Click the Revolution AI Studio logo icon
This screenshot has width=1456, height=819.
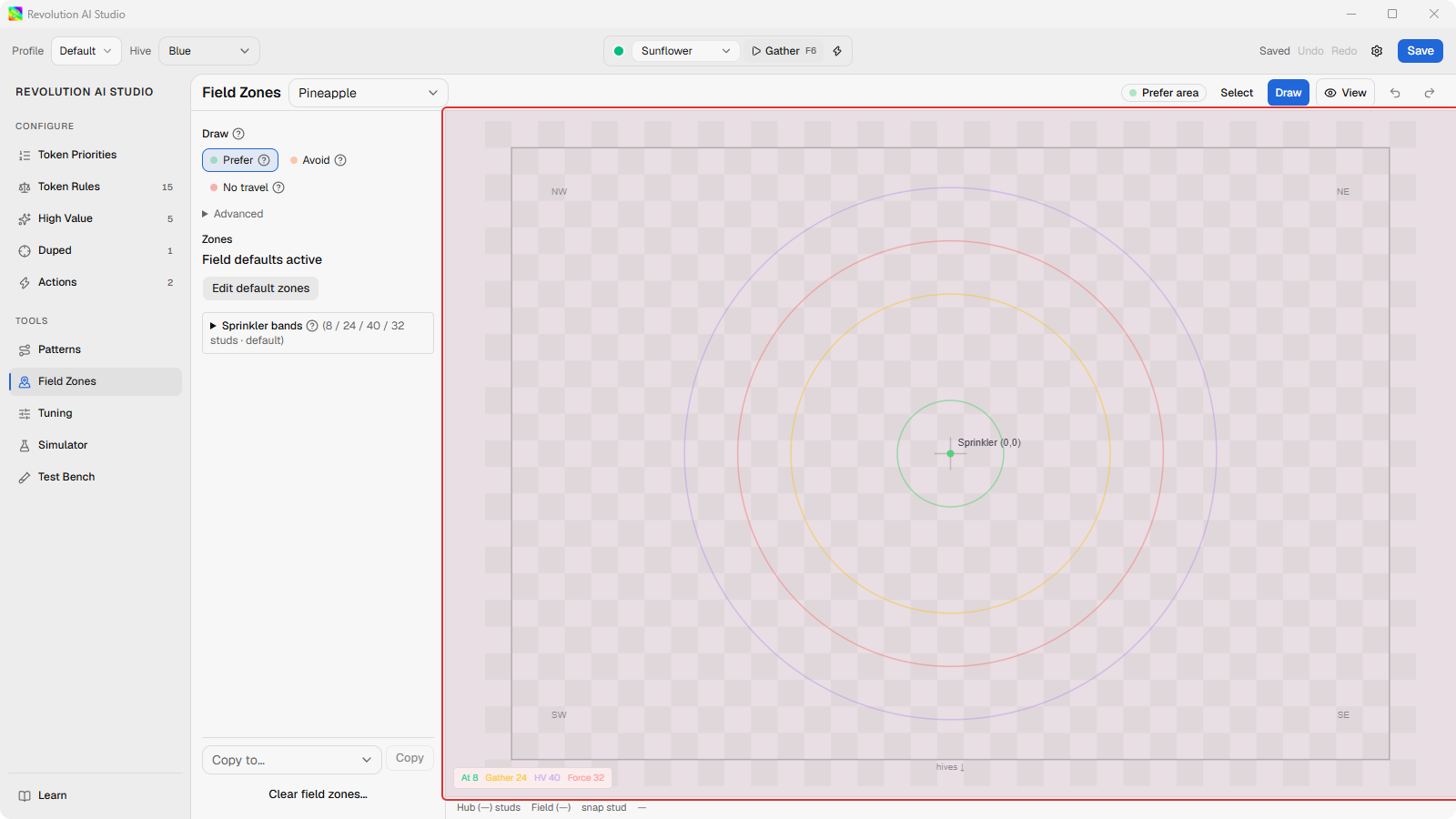[15, 14]
